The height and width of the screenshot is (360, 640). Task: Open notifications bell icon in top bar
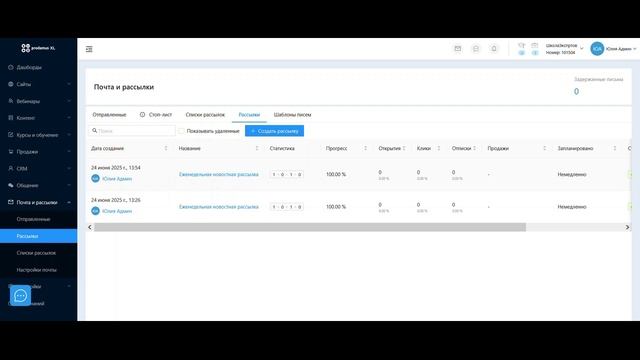pos(494,49)
